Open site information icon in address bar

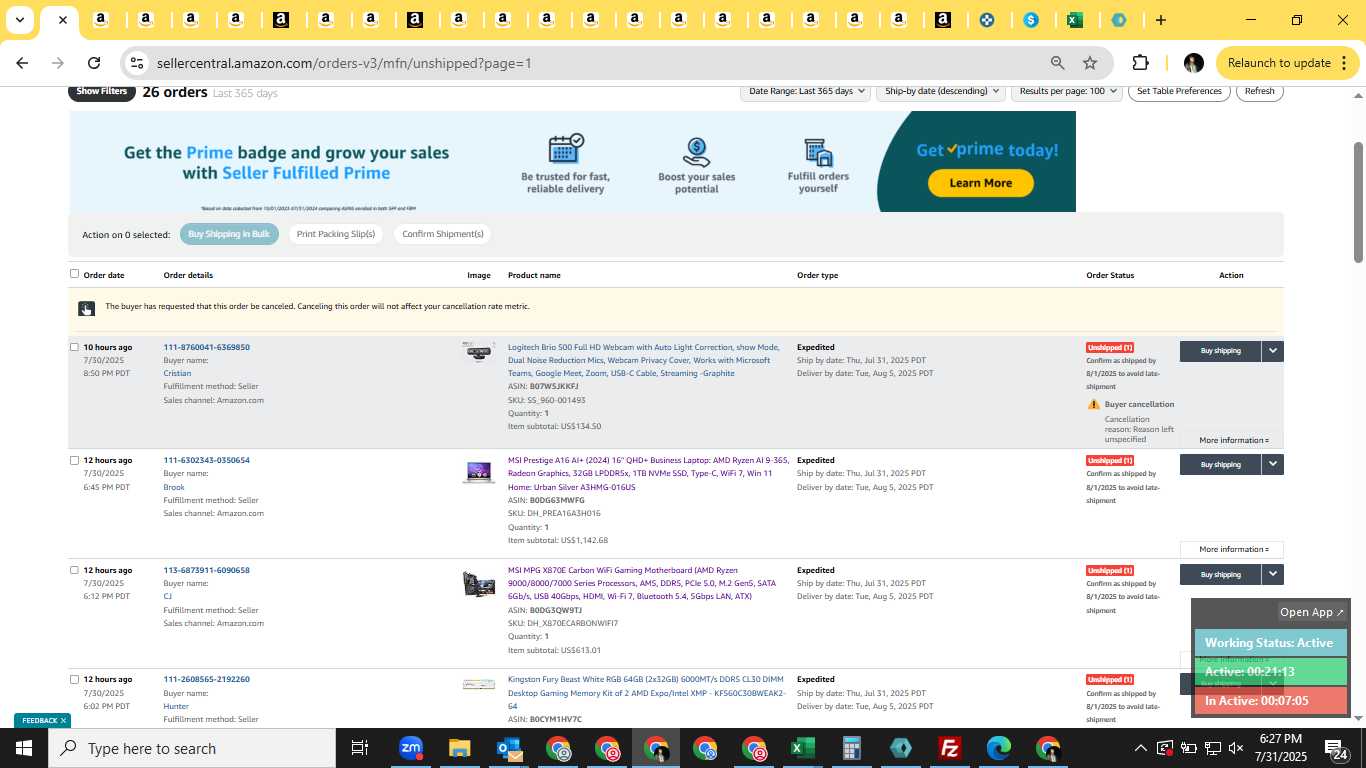click(x=137, y=63)
